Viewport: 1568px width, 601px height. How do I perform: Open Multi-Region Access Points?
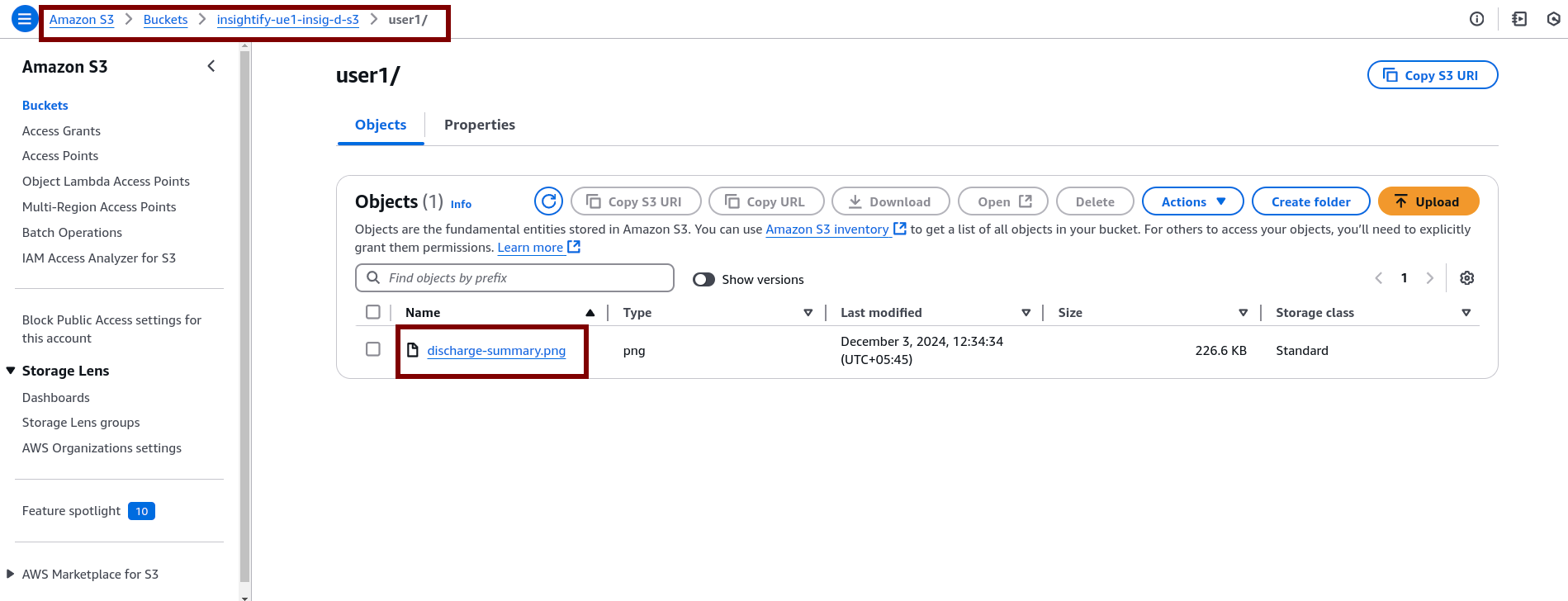tap(99, 206)
